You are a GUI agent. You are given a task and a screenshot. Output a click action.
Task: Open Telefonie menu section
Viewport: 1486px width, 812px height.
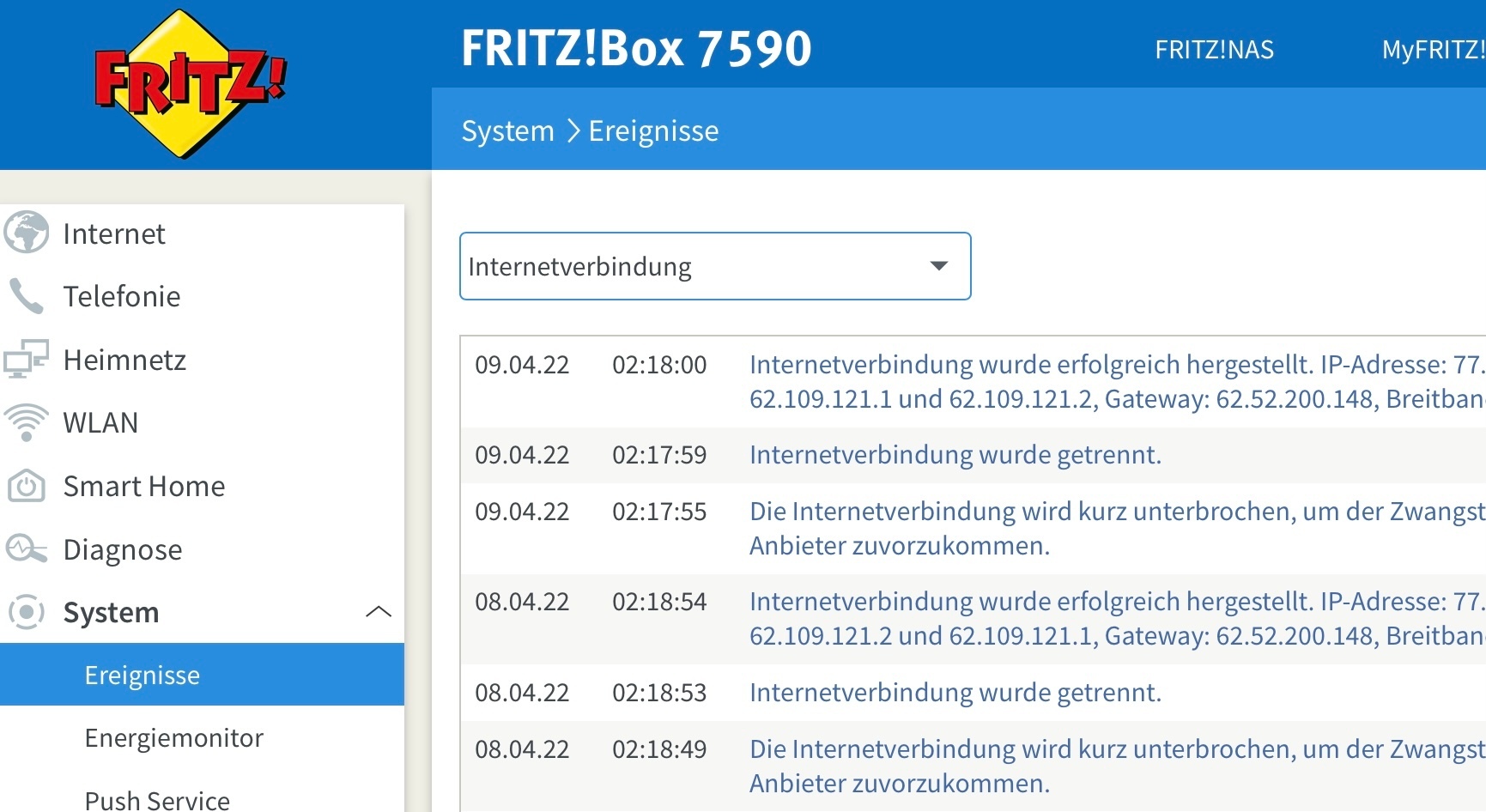coord(122,296)
